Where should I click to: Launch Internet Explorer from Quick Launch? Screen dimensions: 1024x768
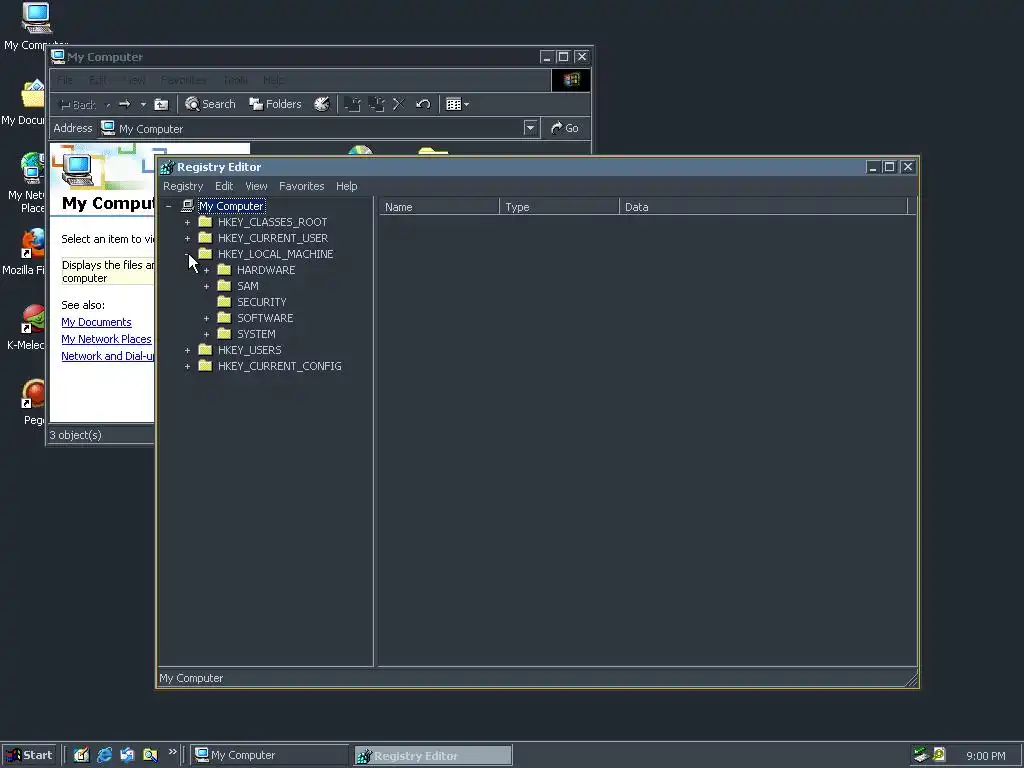coord(104,755)
